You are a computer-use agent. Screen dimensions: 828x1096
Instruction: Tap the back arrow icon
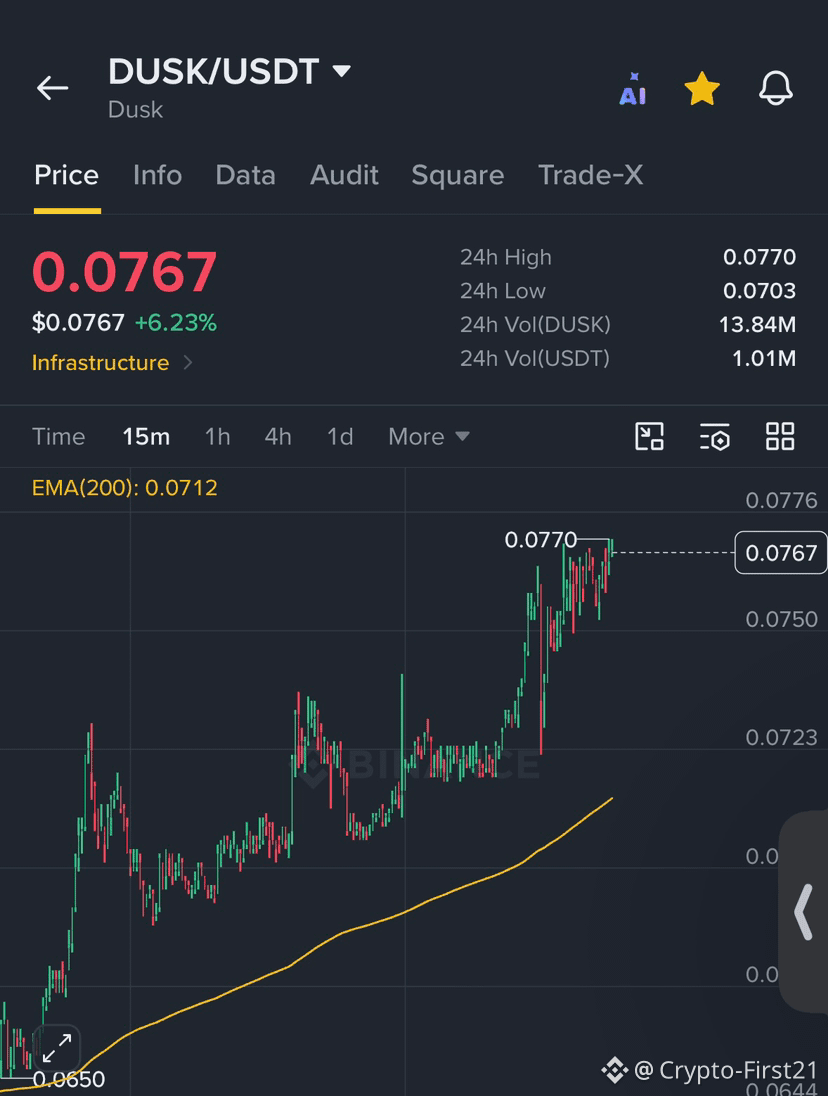[x=52, y=88]
